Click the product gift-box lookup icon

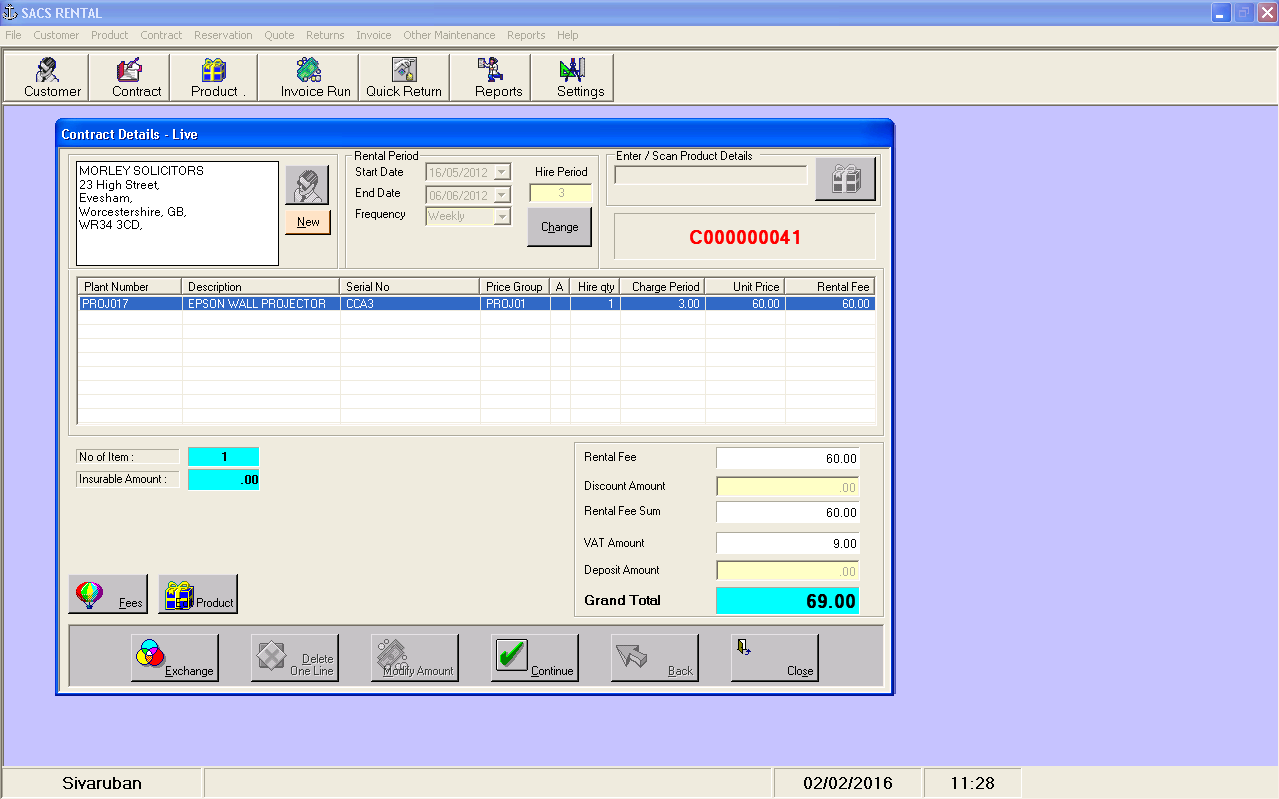point(845,179)
